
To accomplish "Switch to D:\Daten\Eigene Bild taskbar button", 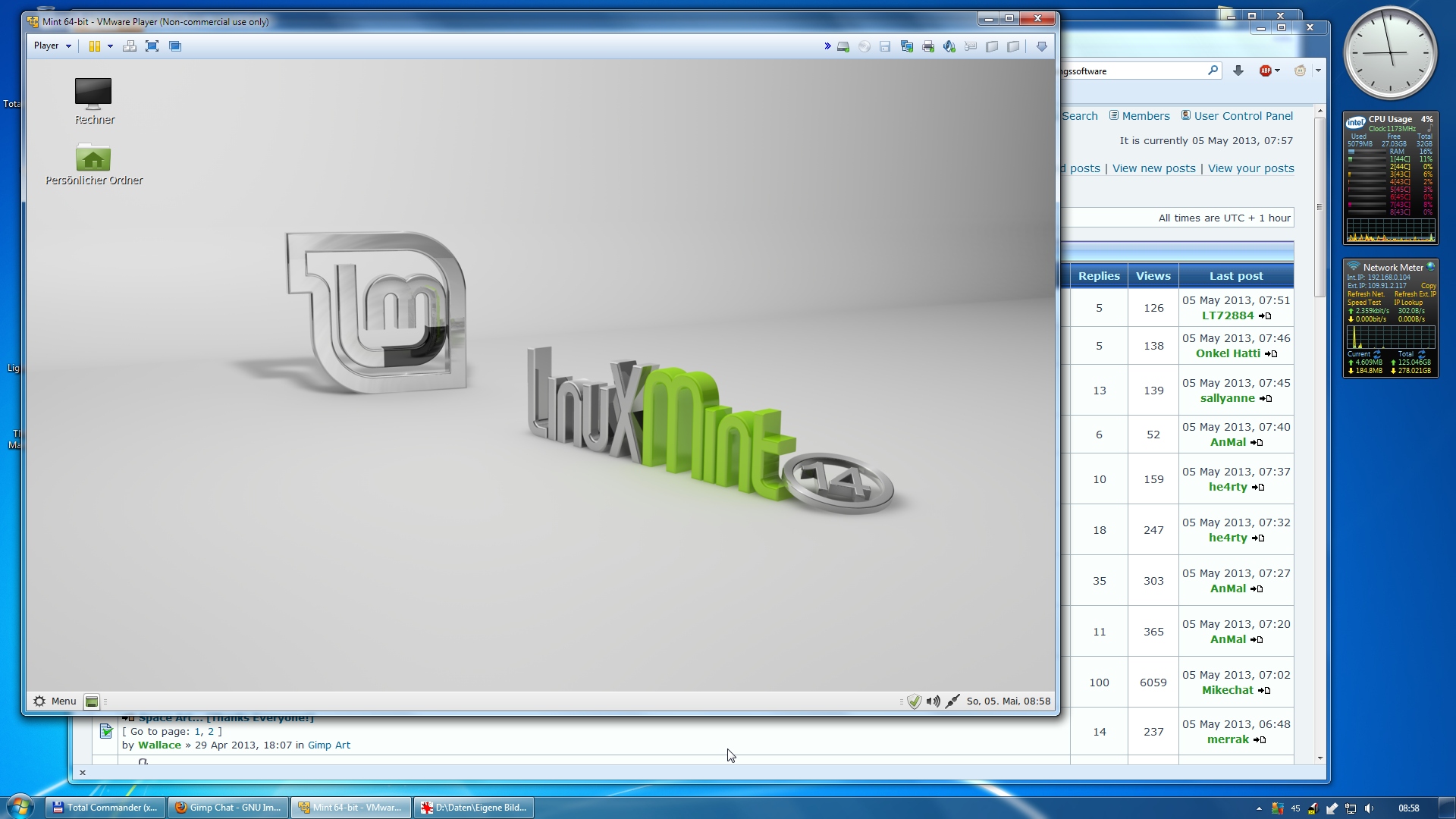I will (474, 808).
